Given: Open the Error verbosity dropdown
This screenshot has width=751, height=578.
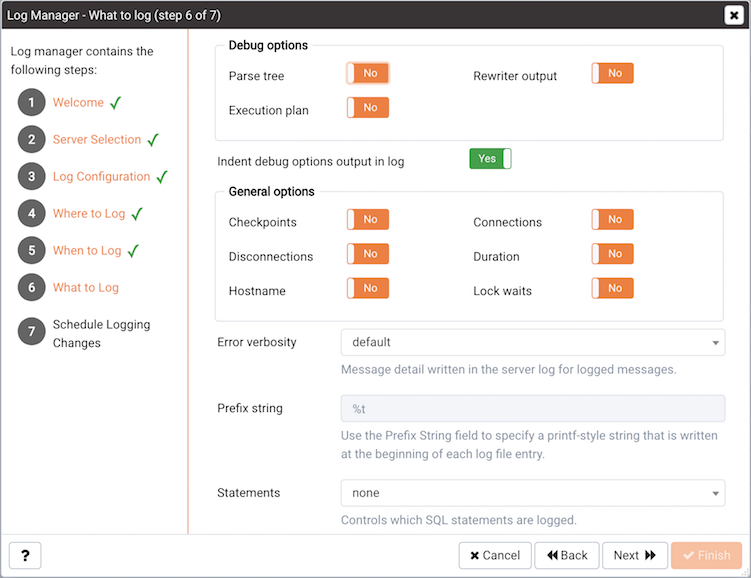Looking at the screenshot, I should (x=533, y=342).
